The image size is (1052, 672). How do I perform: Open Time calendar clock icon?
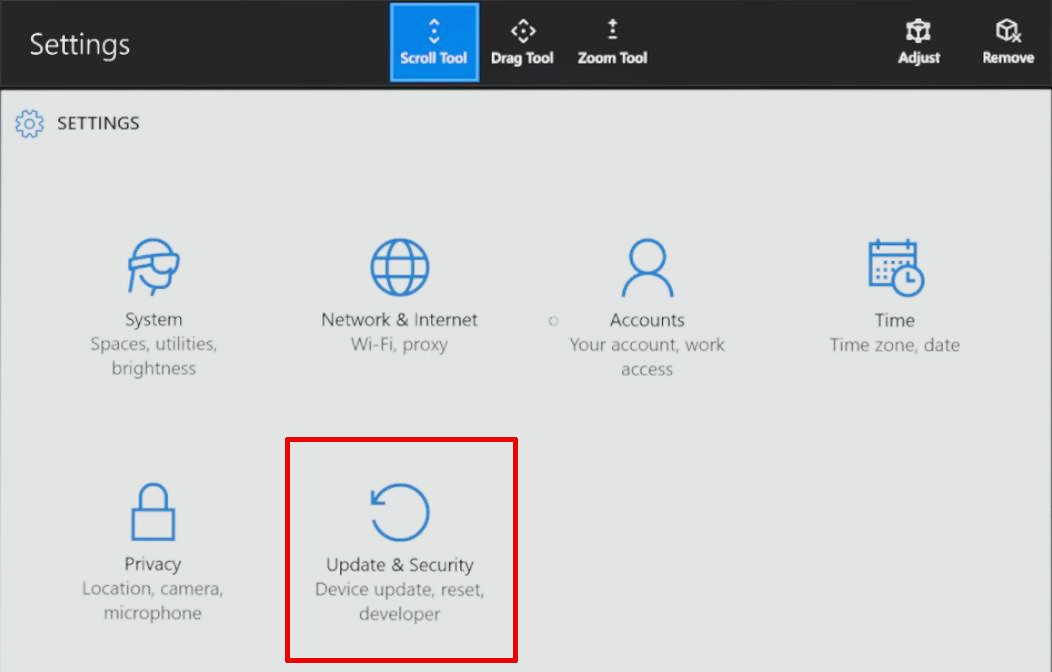tap(895, 268)
